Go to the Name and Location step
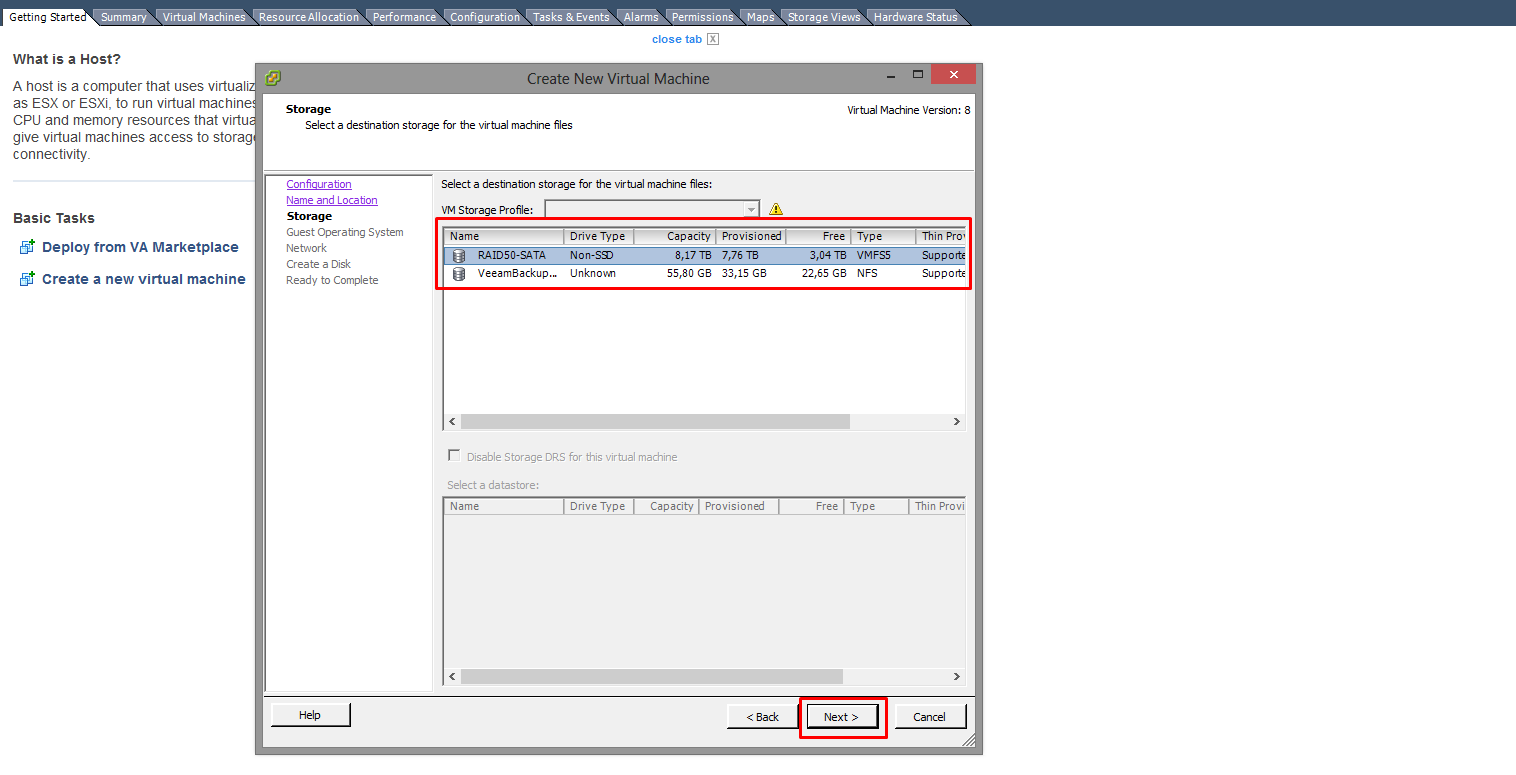The image size is (1516, 775). point(332,200)
